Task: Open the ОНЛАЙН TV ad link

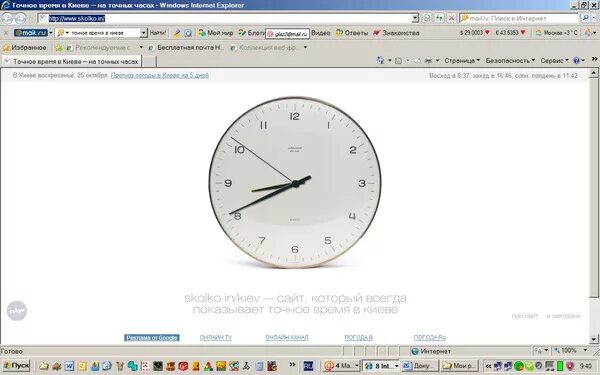Action: [215, 337]
